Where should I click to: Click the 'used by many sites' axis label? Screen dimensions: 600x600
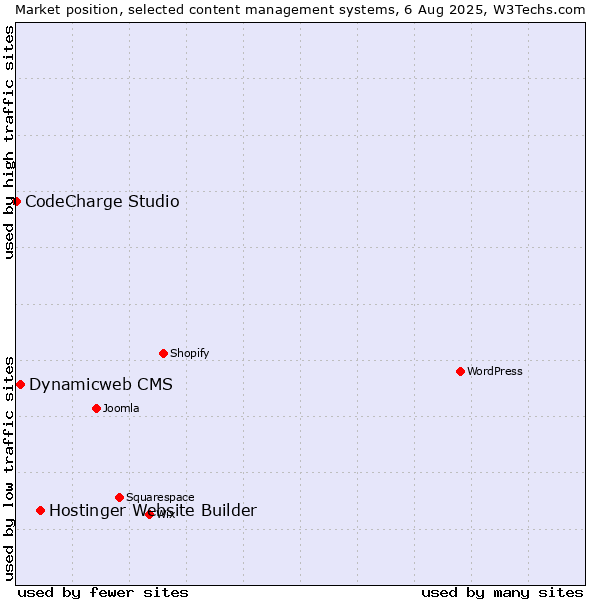point(502,593)
